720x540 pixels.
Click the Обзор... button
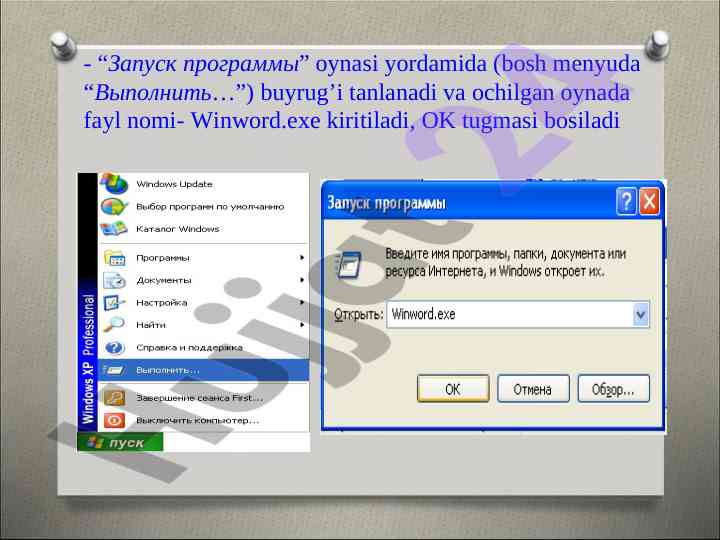[613, 389]
